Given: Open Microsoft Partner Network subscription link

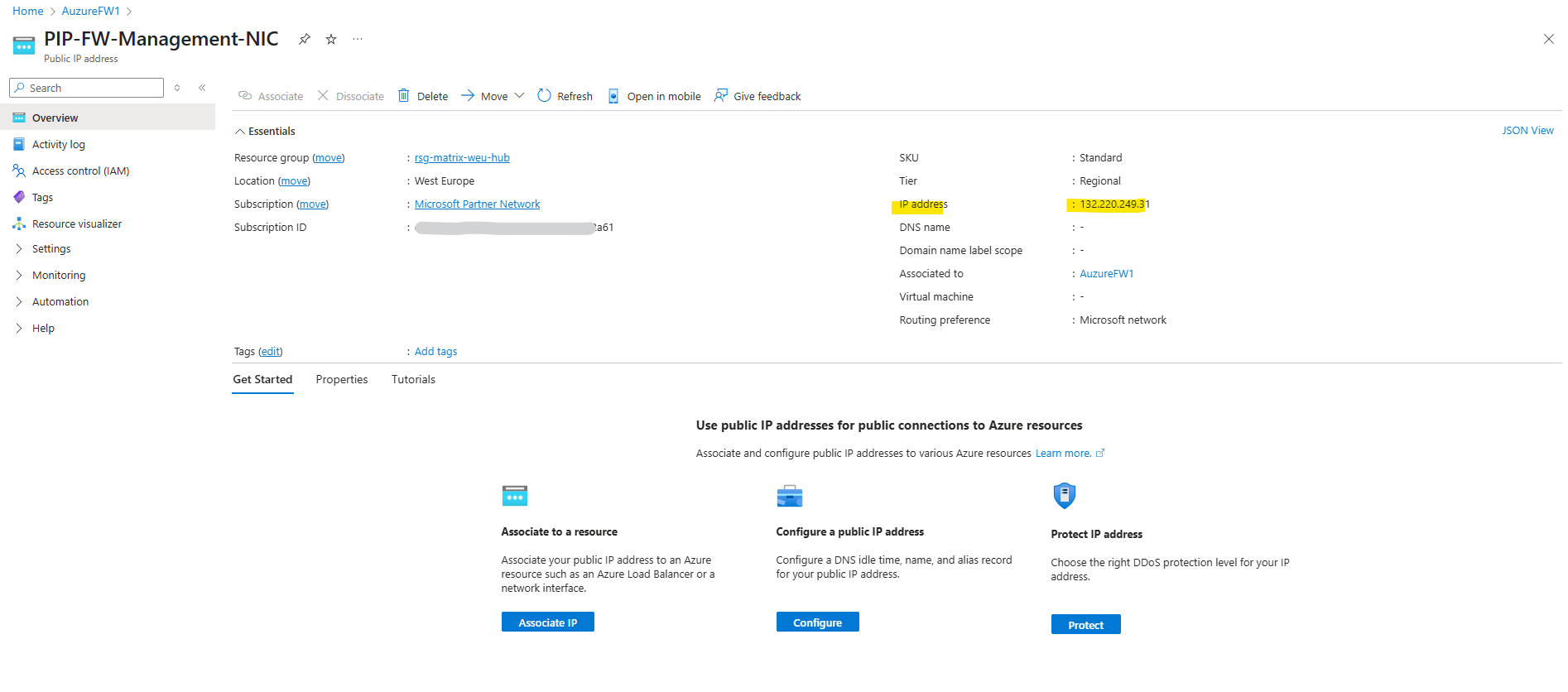Looking at the screenshot, I should point(477,204).
